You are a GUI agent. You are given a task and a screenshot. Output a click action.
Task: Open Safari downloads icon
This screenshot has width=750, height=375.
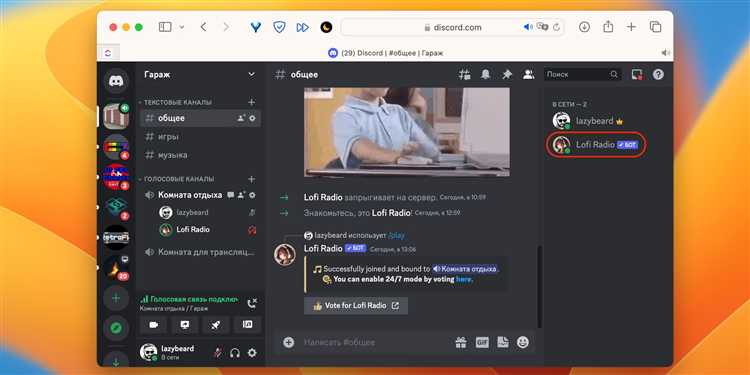click(584, 27)
